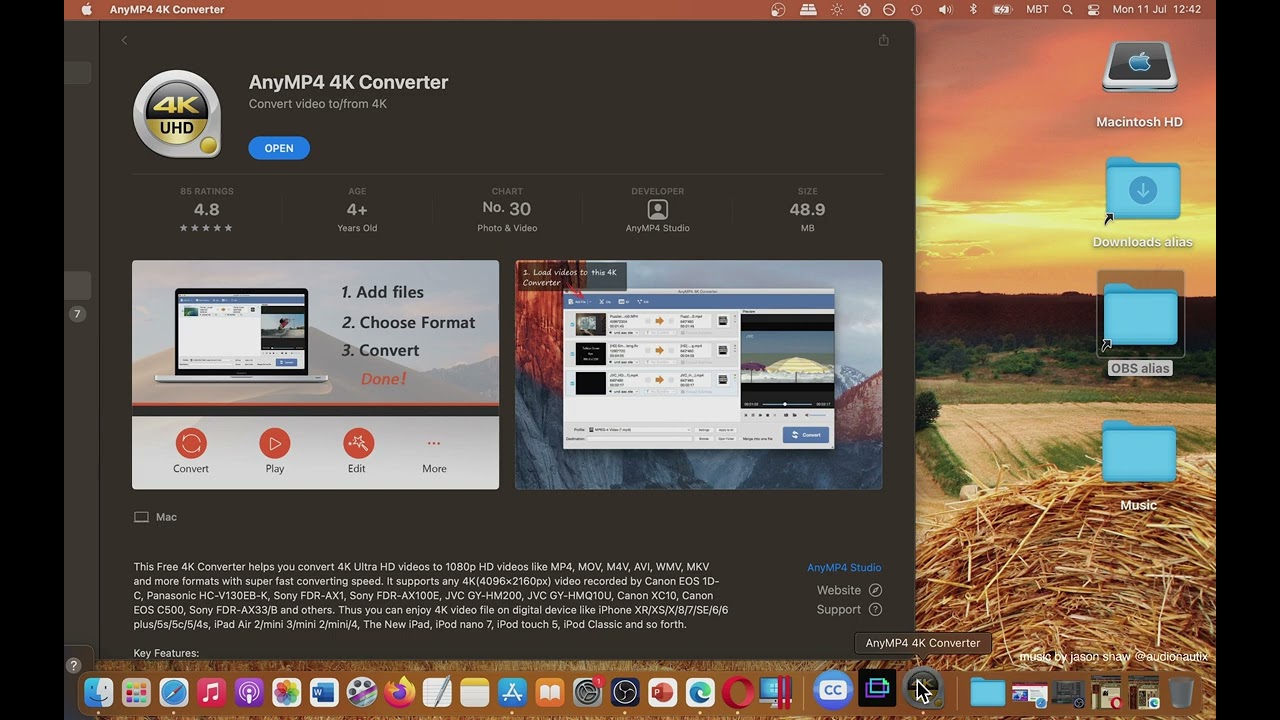Open Control Center in the menu bar
The image size is (1280, 720).
pos(1093,9)
